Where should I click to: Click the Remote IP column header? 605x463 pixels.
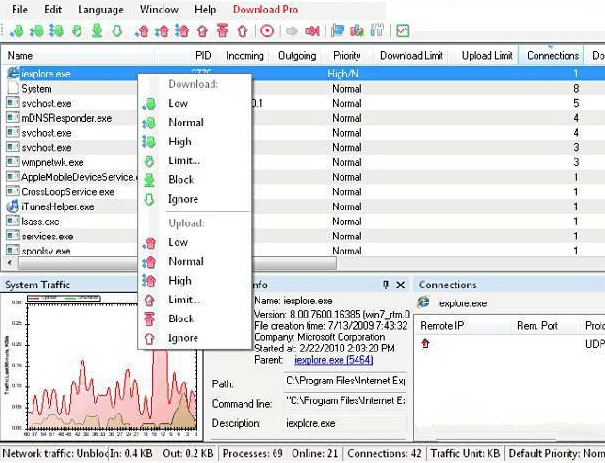tap(463, 326)
